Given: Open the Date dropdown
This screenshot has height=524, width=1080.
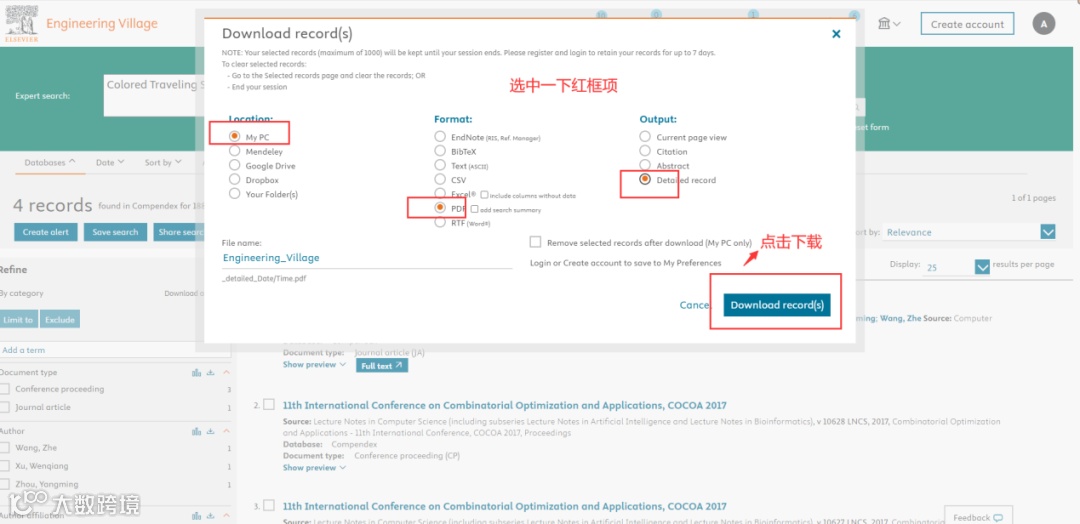Looking at the screenshot, I should [x=110, y=163].
